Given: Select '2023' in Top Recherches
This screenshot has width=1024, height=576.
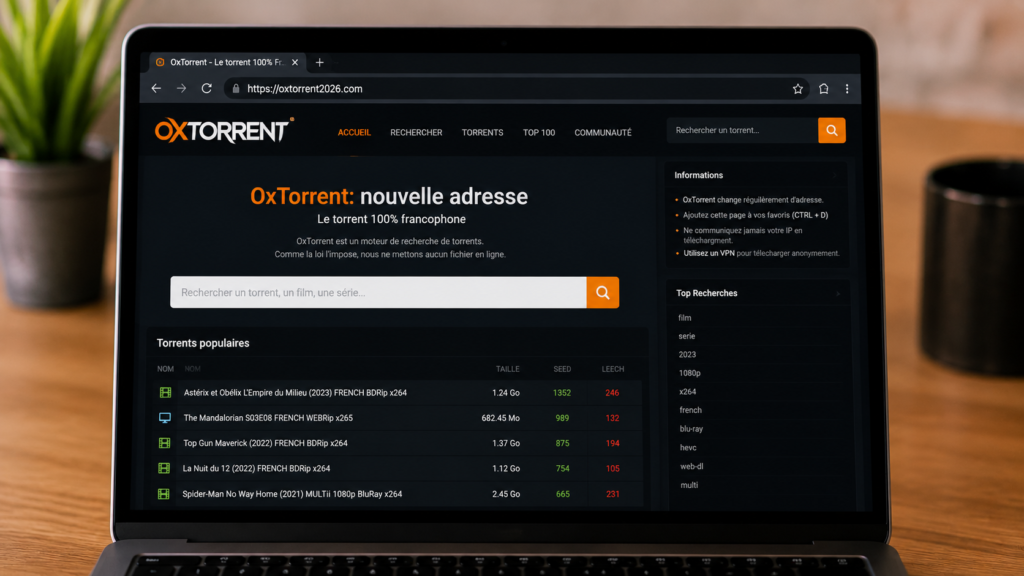Looking at the screenshot, I should pos(687,355).
